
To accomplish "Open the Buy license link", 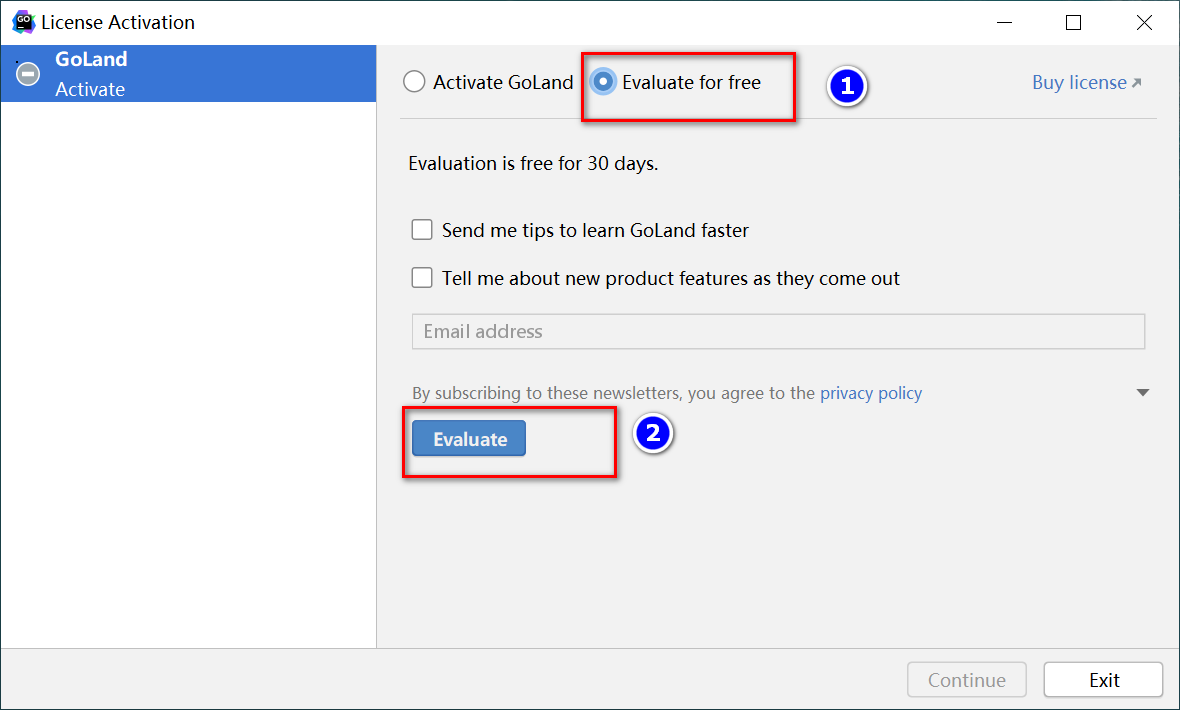I will 1086,83.
